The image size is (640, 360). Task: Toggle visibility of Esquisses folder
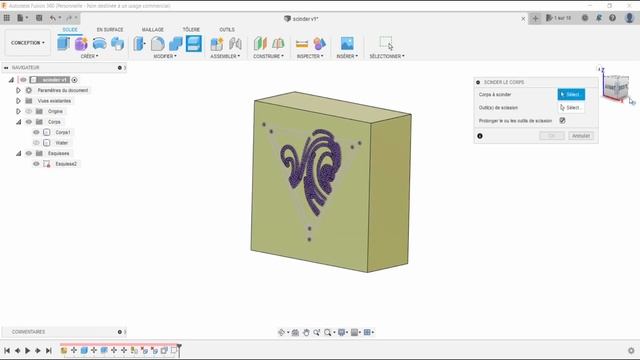click(29, 153)
